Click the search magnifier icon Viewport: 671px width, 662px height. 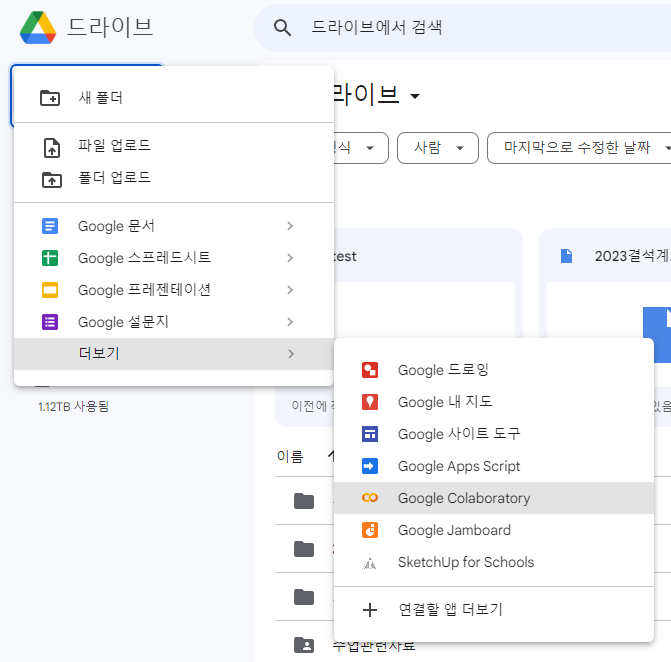(282, 28)
